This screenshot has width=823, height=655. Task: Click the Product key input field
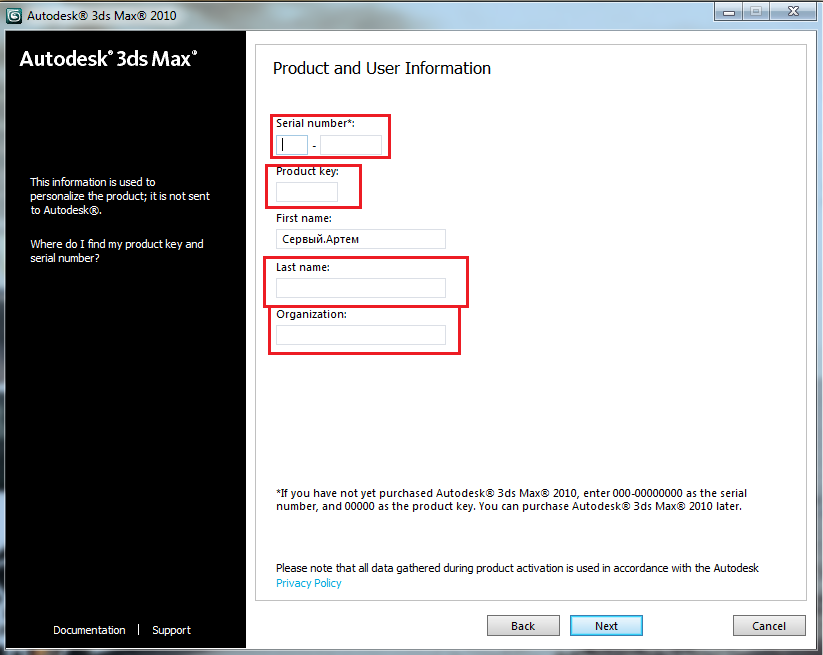pos(307,192)
